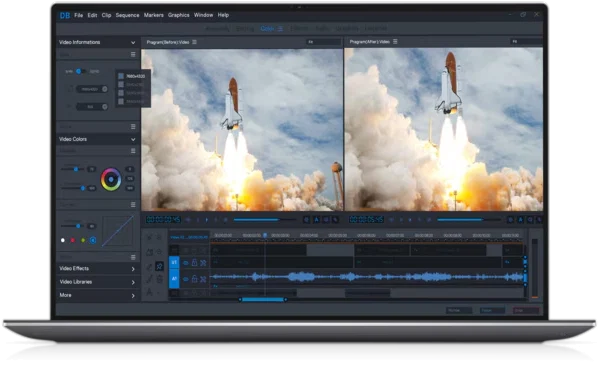Select the V1 track header
The height and width of the screenshot is (367, 599).
[174, 262]
